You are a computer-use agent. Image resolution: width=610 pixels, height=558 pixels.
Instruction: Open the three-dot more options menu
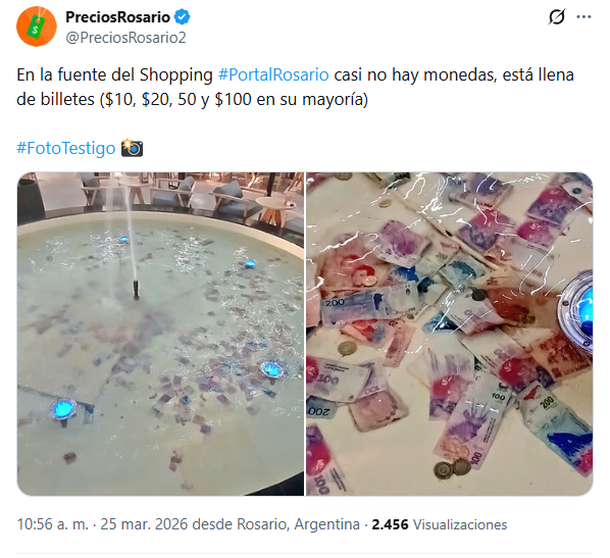click(x=586, y=18)
